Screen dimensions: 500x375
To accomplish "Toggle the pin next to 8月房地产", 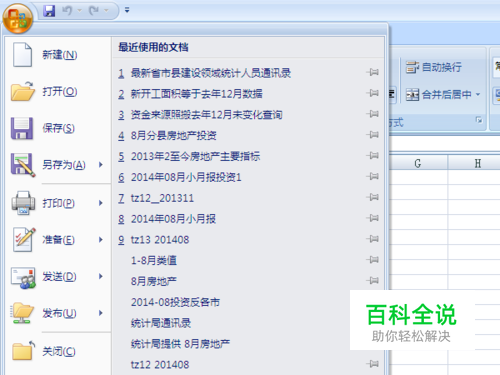I will (x=373, y=280).
